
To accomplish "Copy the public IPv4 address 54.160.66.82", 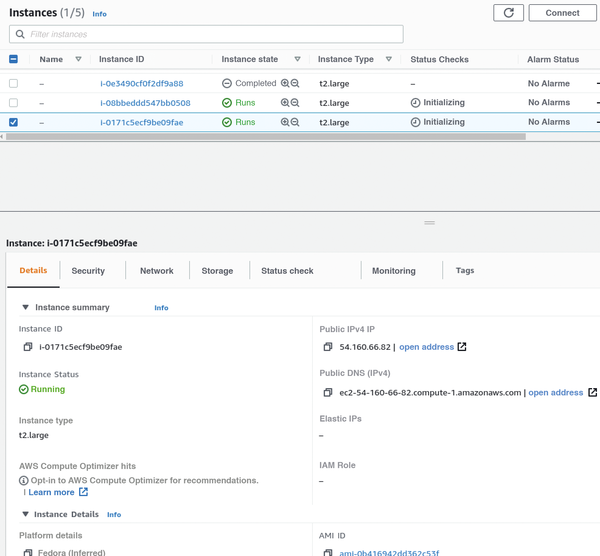I will (x=328, y=347).
